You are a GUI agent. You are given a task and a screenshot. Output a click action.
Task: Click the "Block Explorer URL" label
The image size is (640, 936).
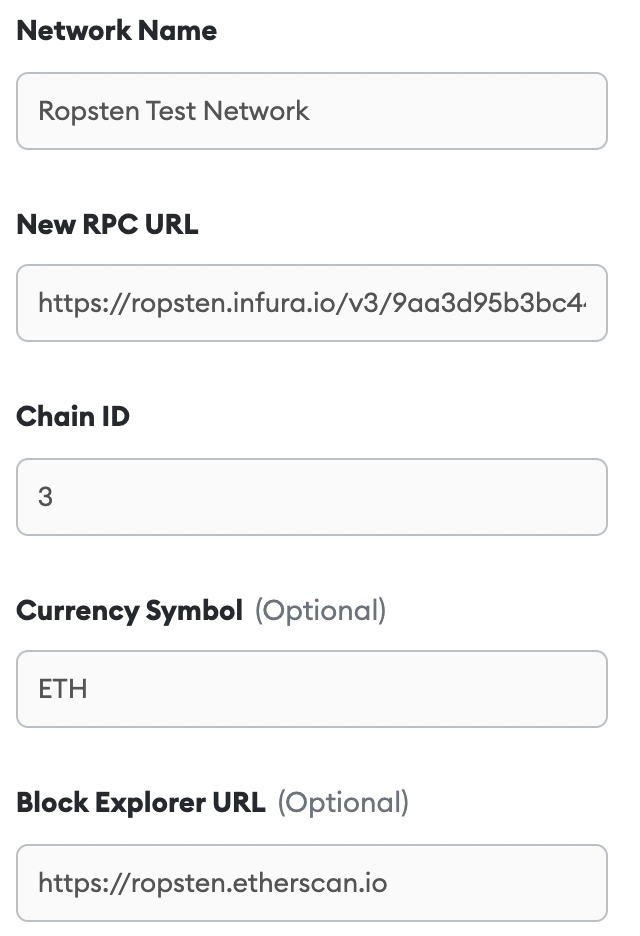(x=141, y=802)
